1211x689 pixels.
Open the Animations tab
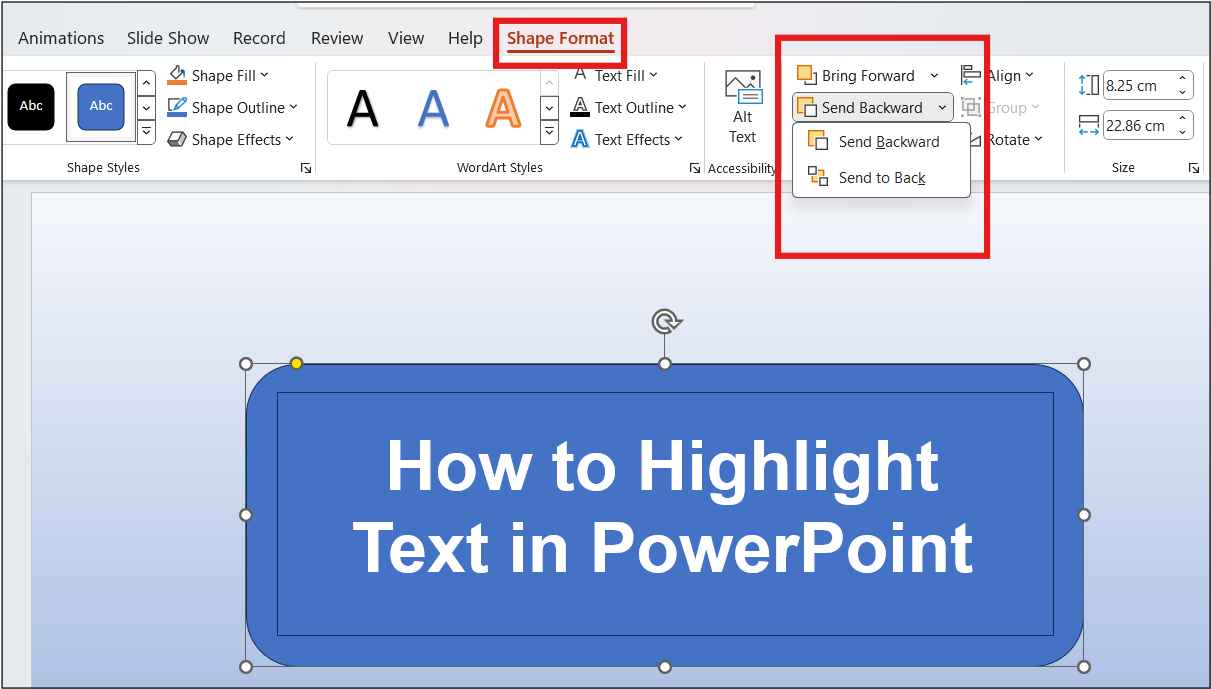tap(61, 38)
